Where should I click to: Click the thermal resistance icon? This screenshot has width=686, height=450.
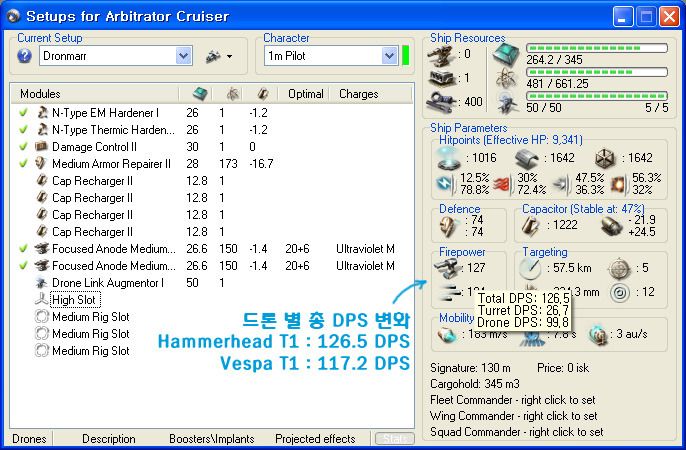pos(503,184)
